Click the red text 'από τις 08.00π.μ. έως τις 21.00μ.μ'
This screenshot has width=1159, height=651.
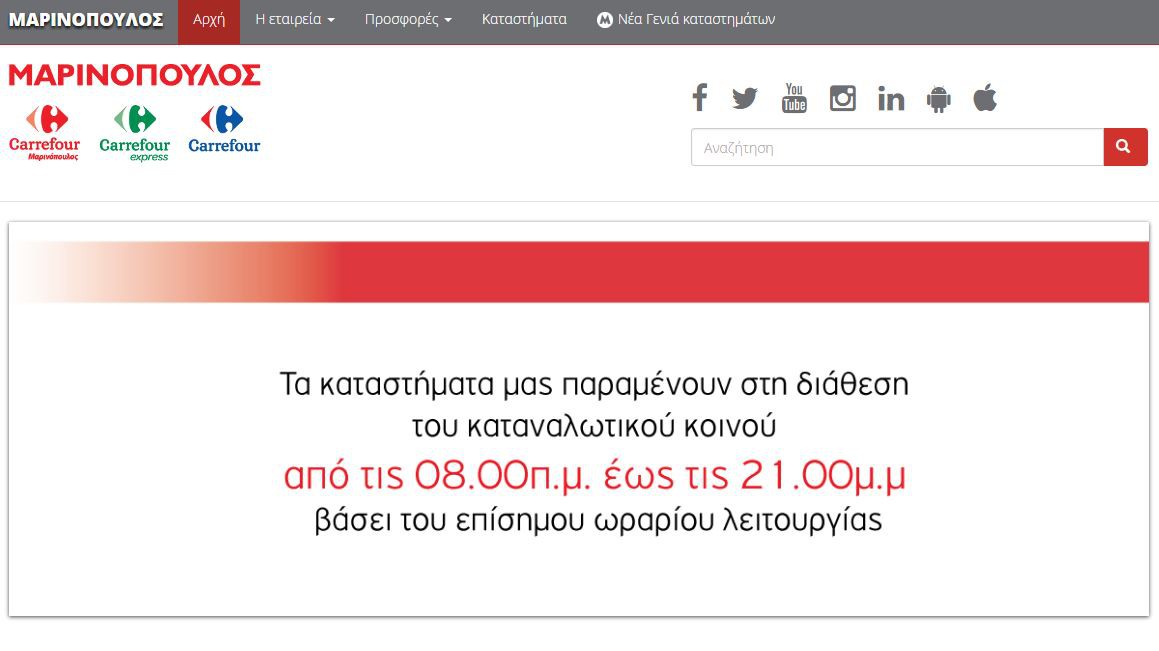pyautogui.click(x=595, y=475)
